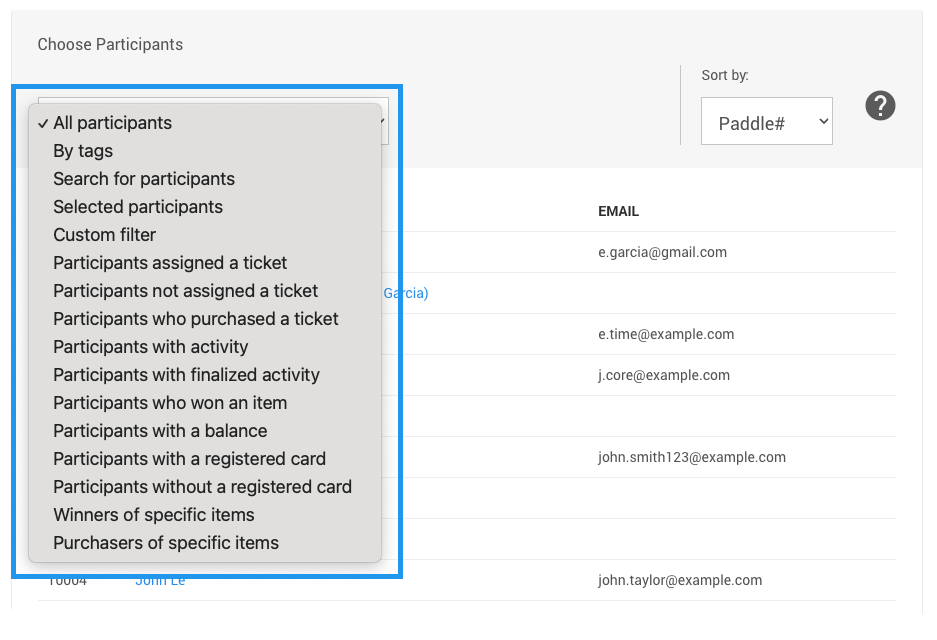Select All participants option
Screen dimensions: 937x640
[112, 123]
